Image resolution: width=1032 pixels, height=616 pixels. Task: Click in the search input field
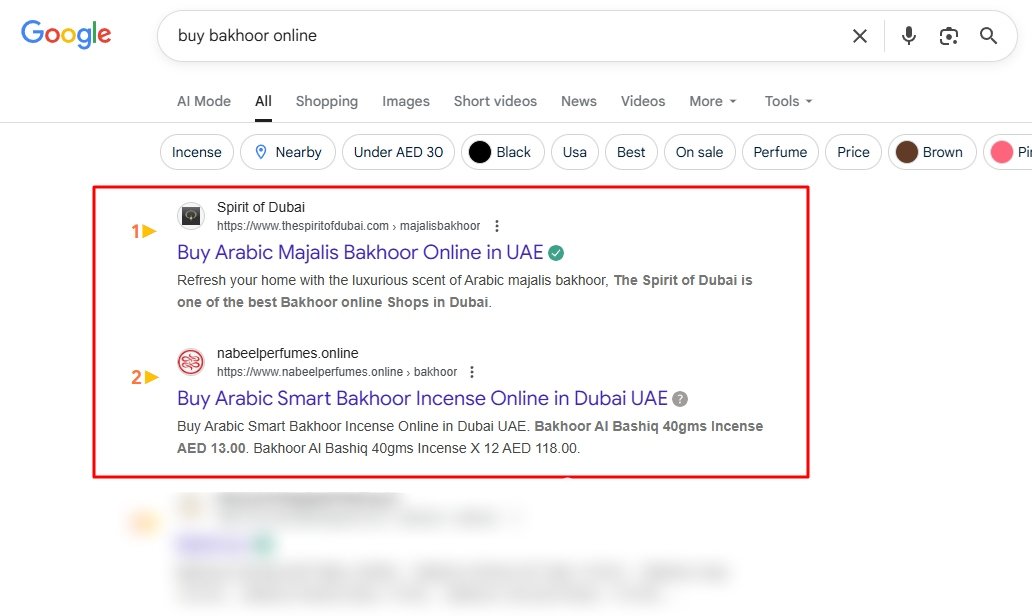coord(500,36)
